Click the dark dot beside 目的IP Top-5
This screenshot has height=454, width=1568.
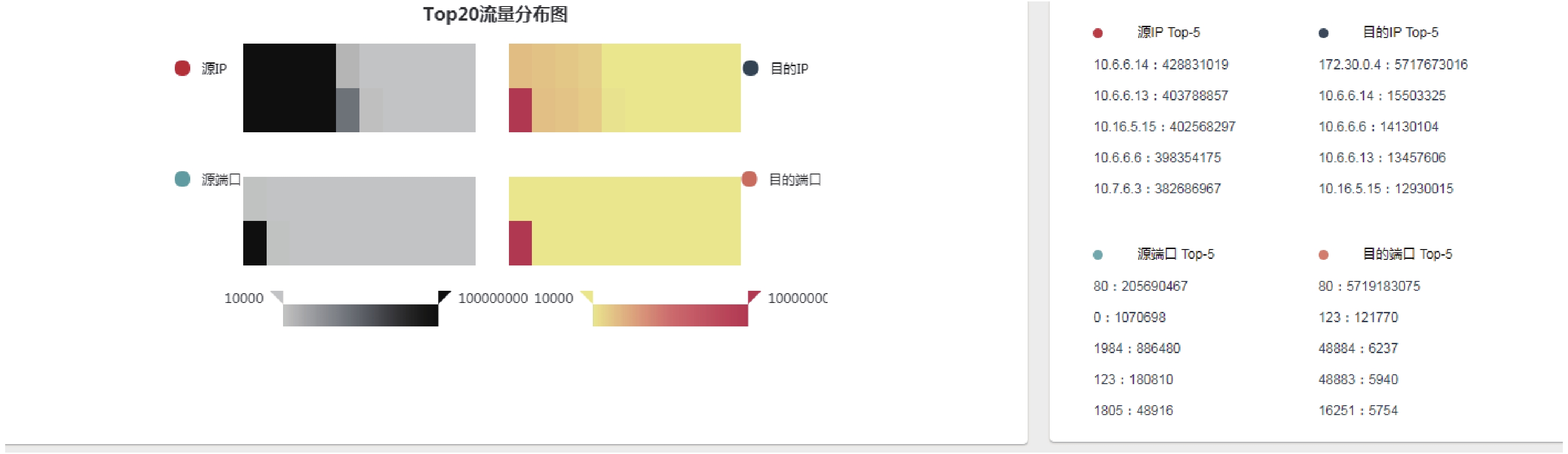[1323, 33]
